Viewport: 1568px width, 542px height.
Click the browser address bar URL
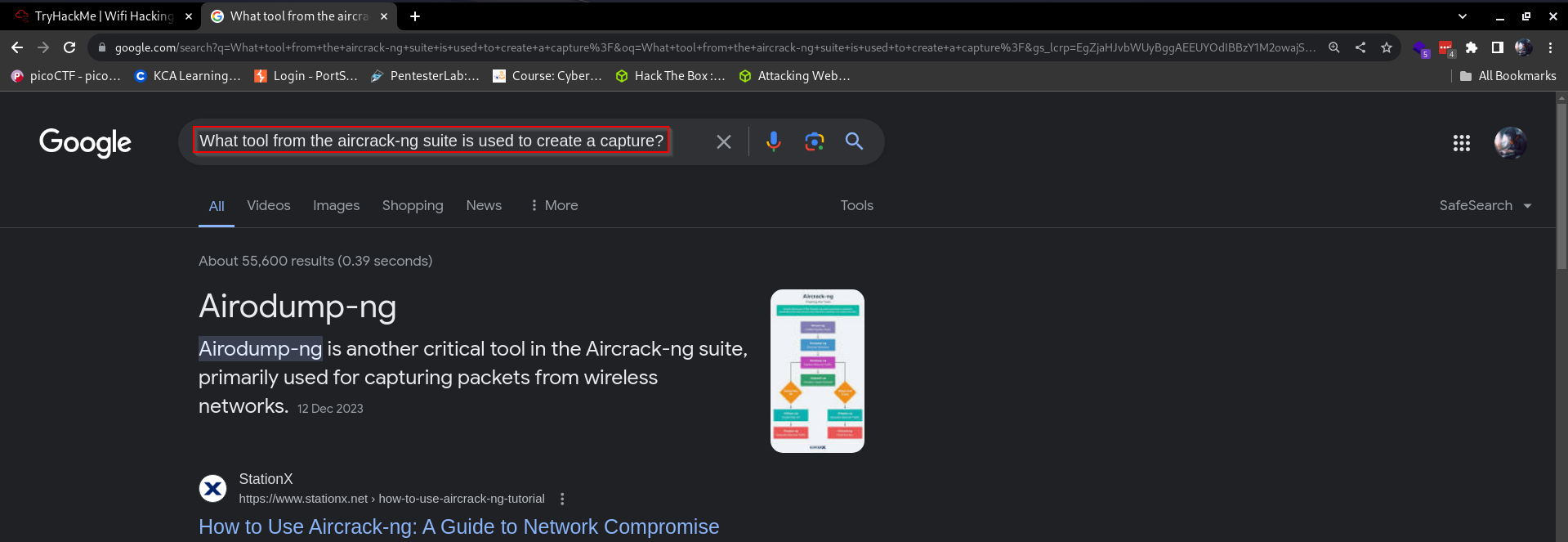(x=715, y=47)
